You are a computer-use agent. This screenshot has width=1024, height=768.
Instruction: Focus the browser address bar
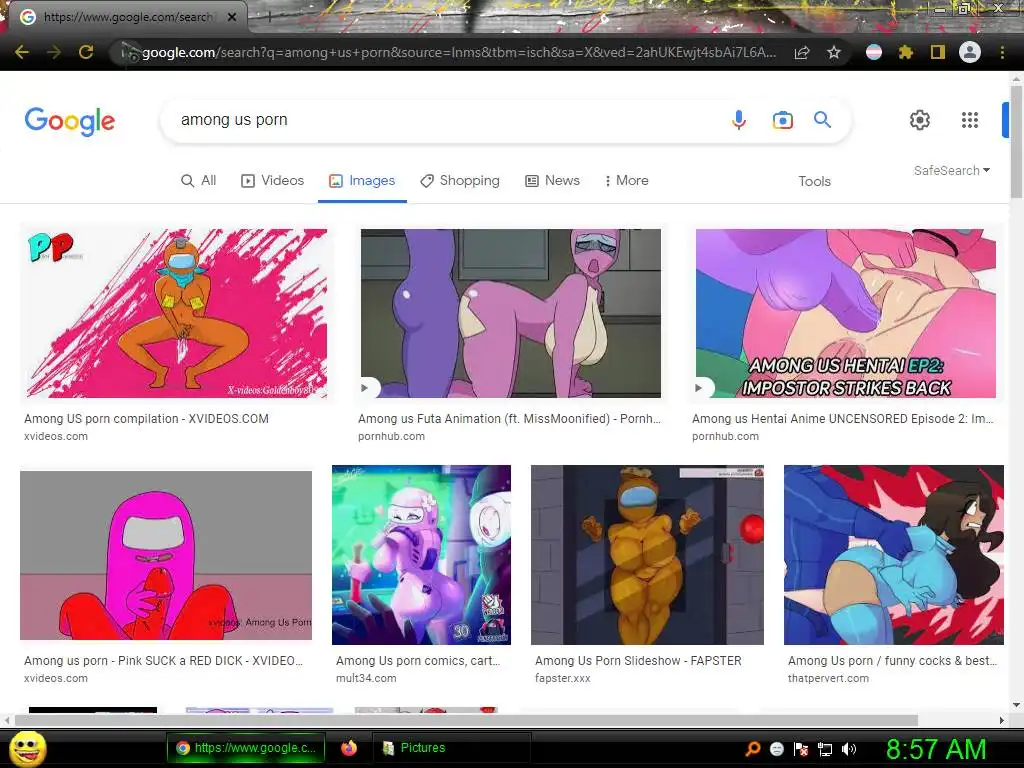(457, 52)
